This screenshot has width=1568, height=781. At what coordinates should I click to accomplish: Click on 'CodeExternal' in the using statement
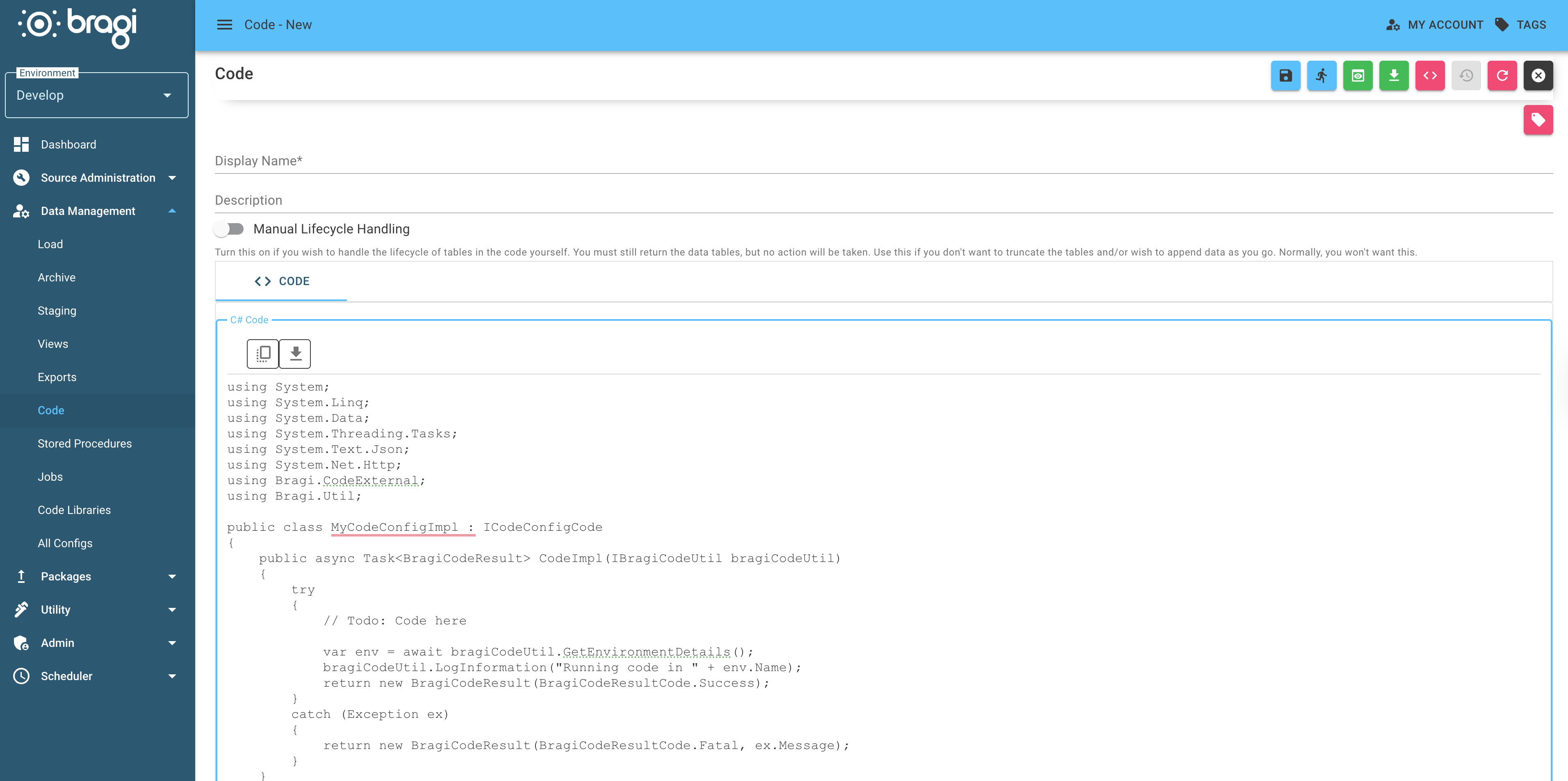pos(371,480)
